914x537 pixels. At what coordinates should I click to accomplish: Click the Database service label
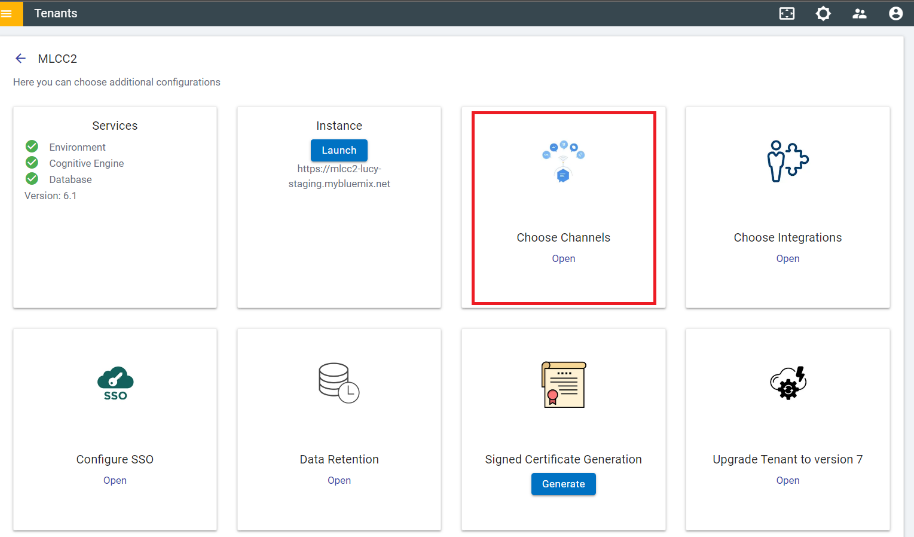[70, 180]
